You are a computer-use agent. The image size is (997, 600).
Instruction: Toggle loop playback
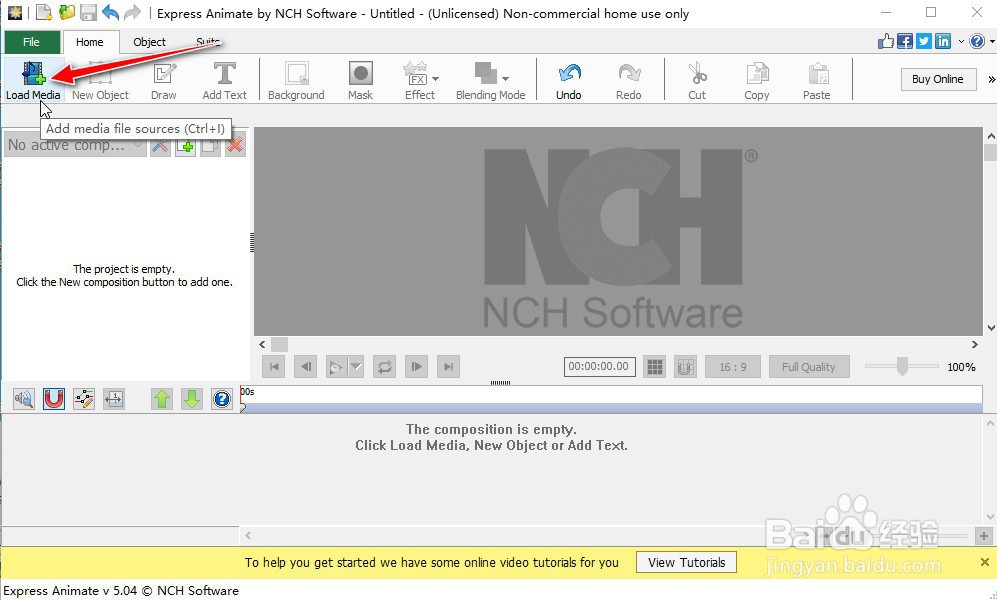tap(385, 367)
